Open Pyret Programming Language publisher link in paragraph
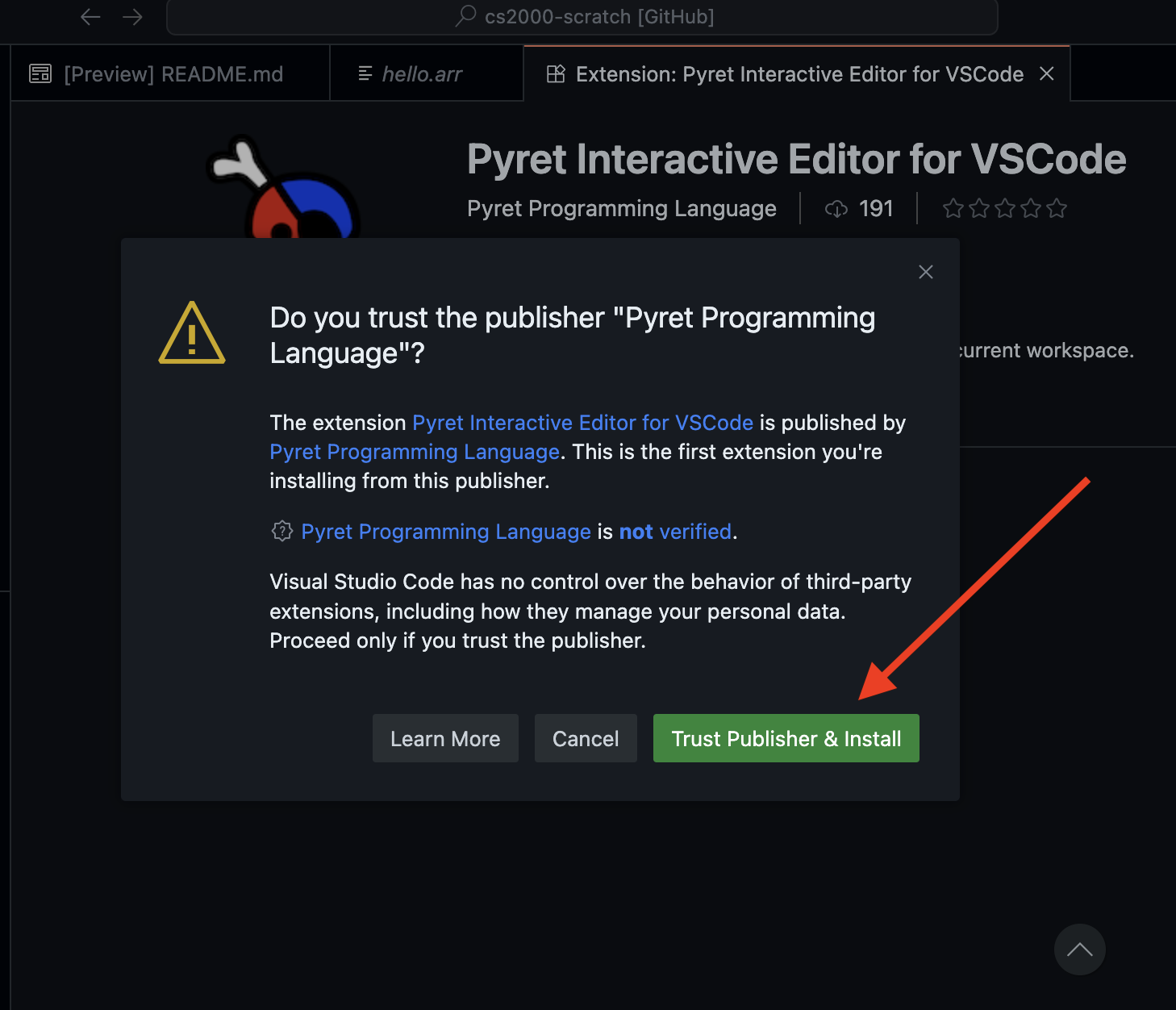Screen dimensions: 1176x1010 coord(415,452)
